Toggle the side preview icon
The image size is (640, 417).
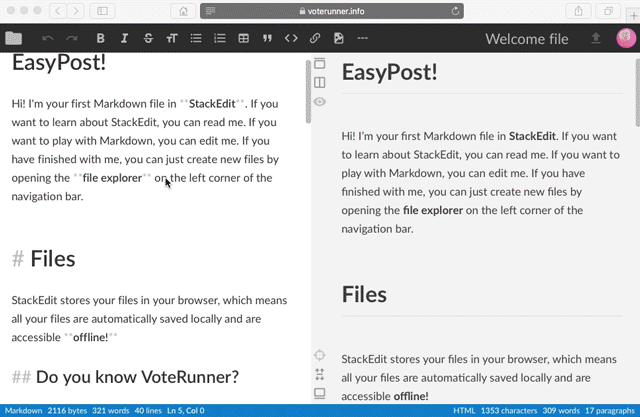coord(320,83)
